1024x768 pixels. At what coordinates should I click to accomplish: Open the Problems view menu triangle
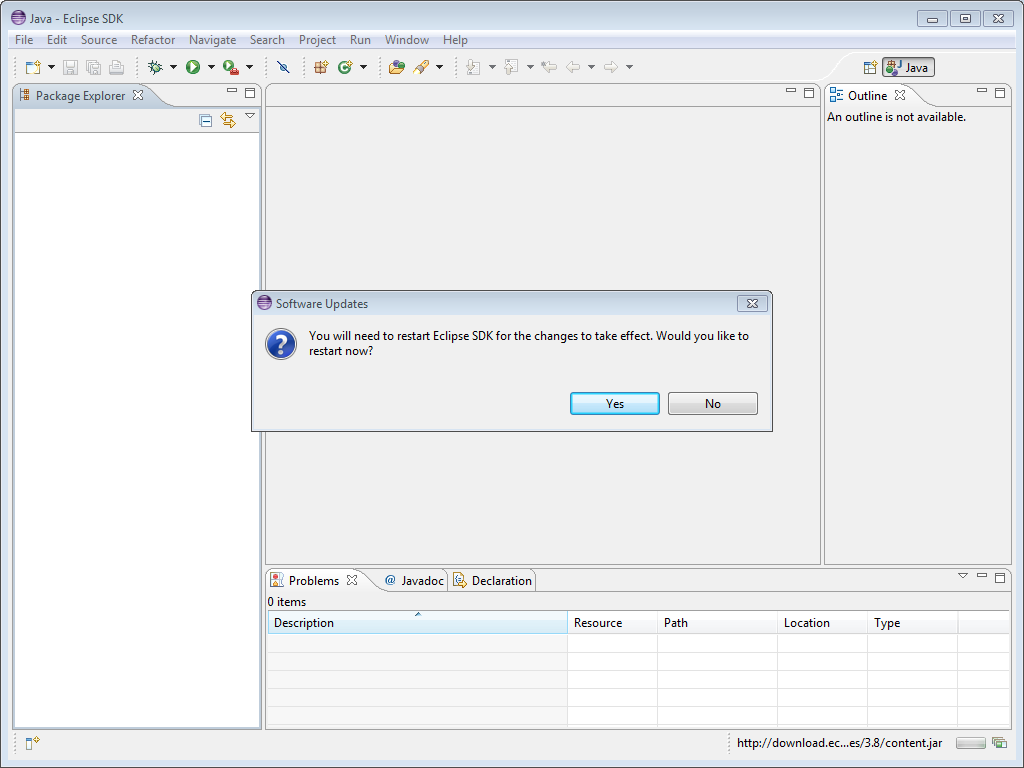click(x=963, y=576)
